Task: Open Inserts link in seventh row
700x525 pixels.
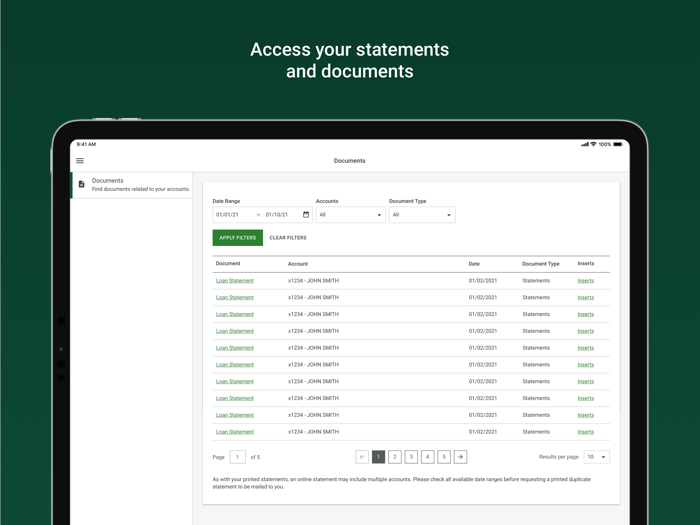Action: click(586, 381)
